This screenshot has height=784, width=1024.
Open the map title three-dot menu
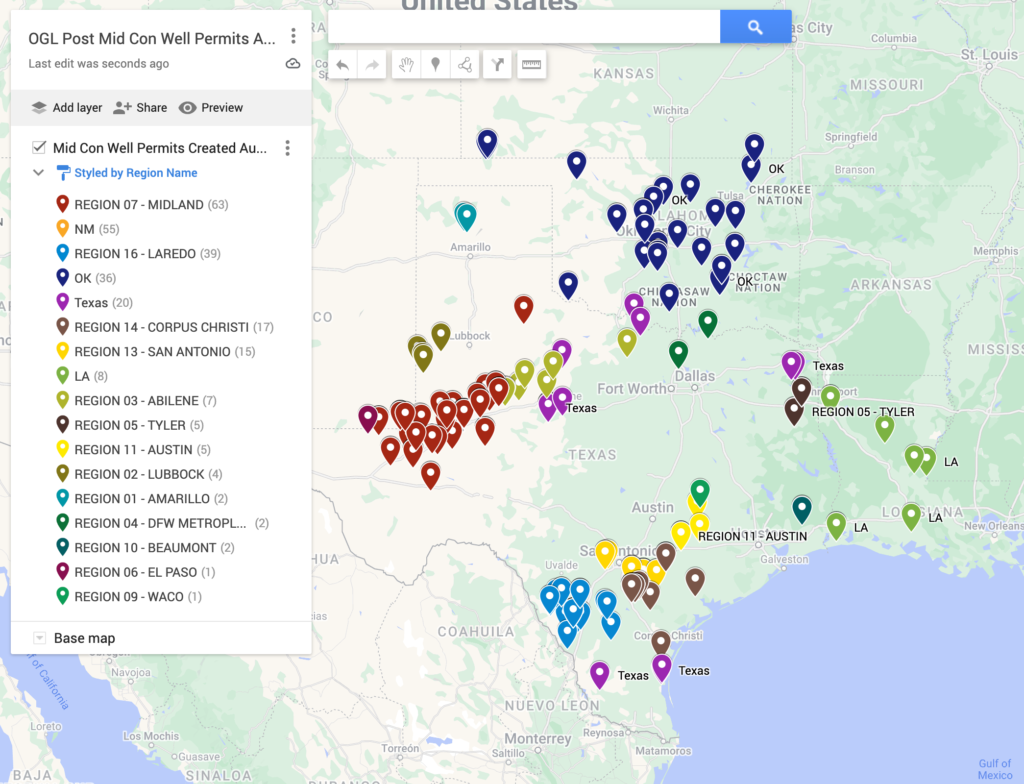click(x=294, y=35)
